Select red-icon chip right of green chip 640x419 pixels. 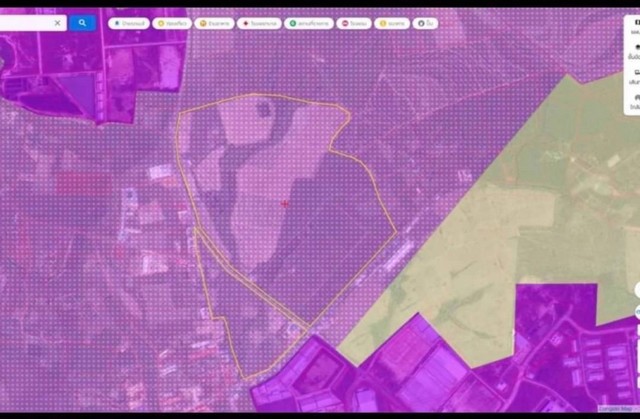(x=356, y=22)
